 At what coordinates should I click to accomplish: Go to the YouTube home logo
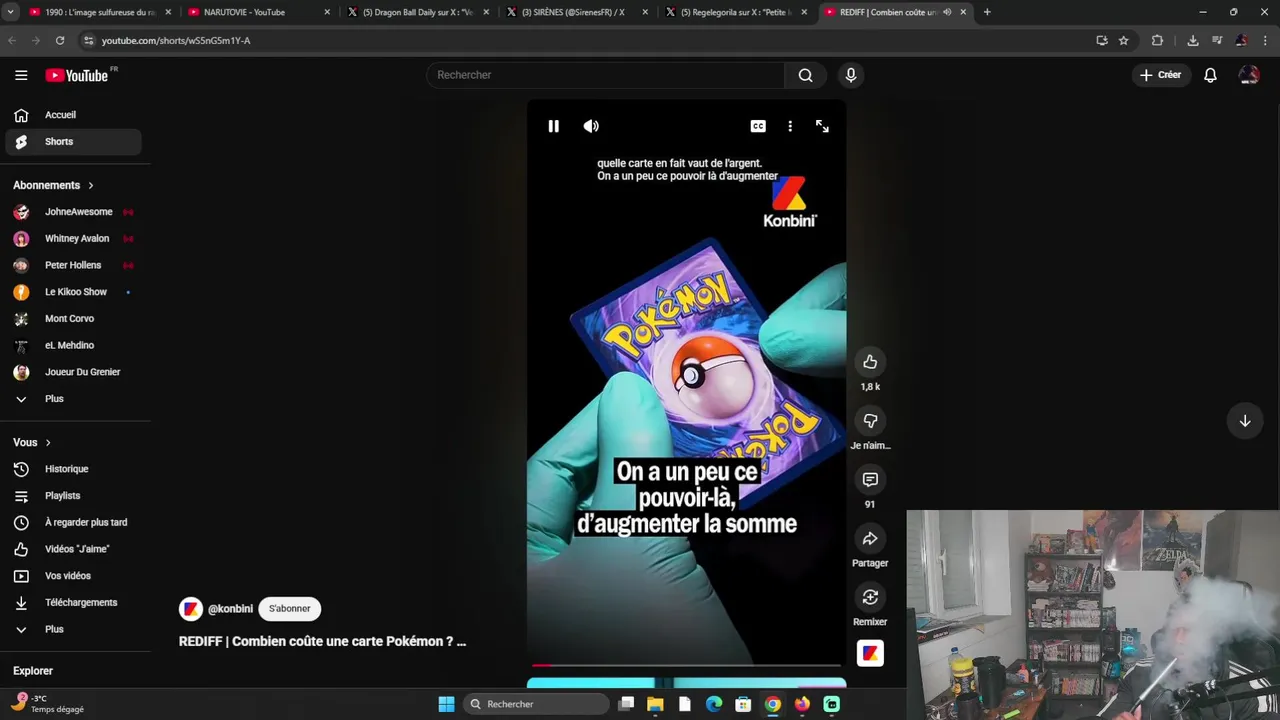(77, 75)
